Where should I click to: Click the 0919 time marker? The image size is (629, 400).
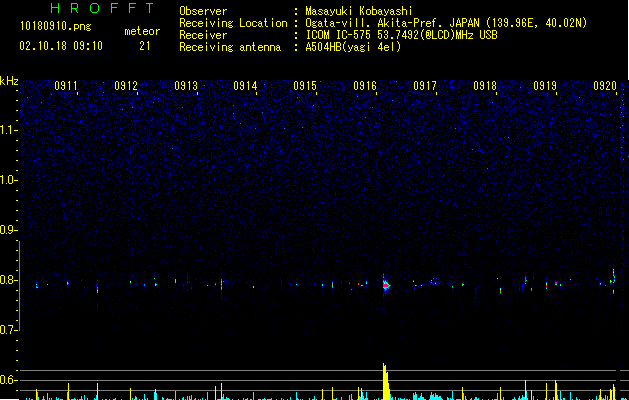pyautogui.click(x=545, y=86)
